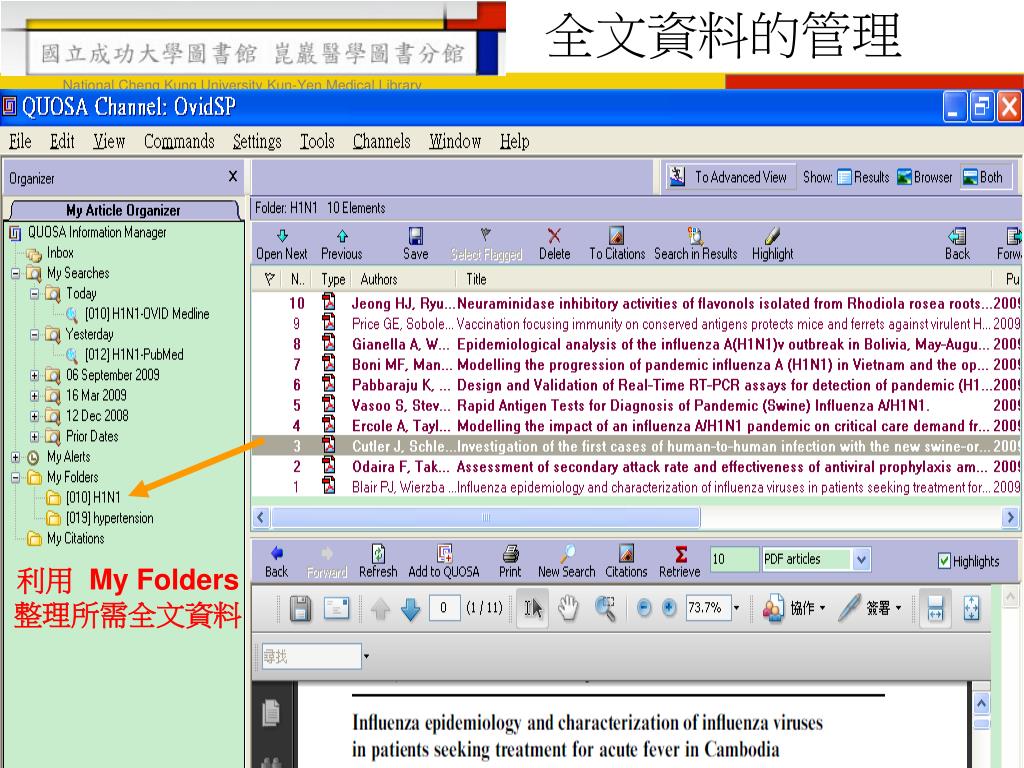Collapse the My Searches tree node
The image size is (1024, 768).
pos(16,273)
